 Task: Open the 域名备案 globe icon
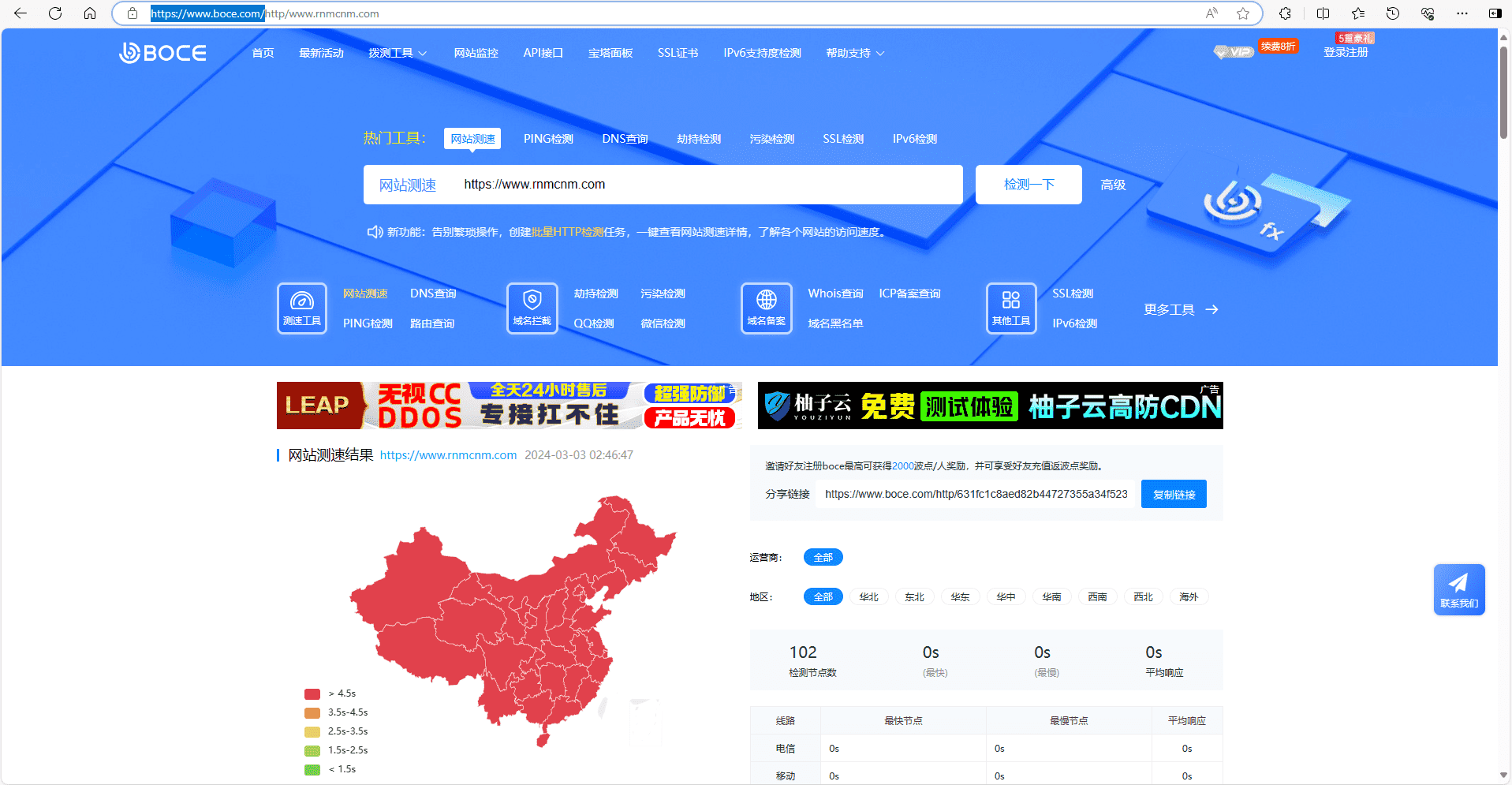766,308
